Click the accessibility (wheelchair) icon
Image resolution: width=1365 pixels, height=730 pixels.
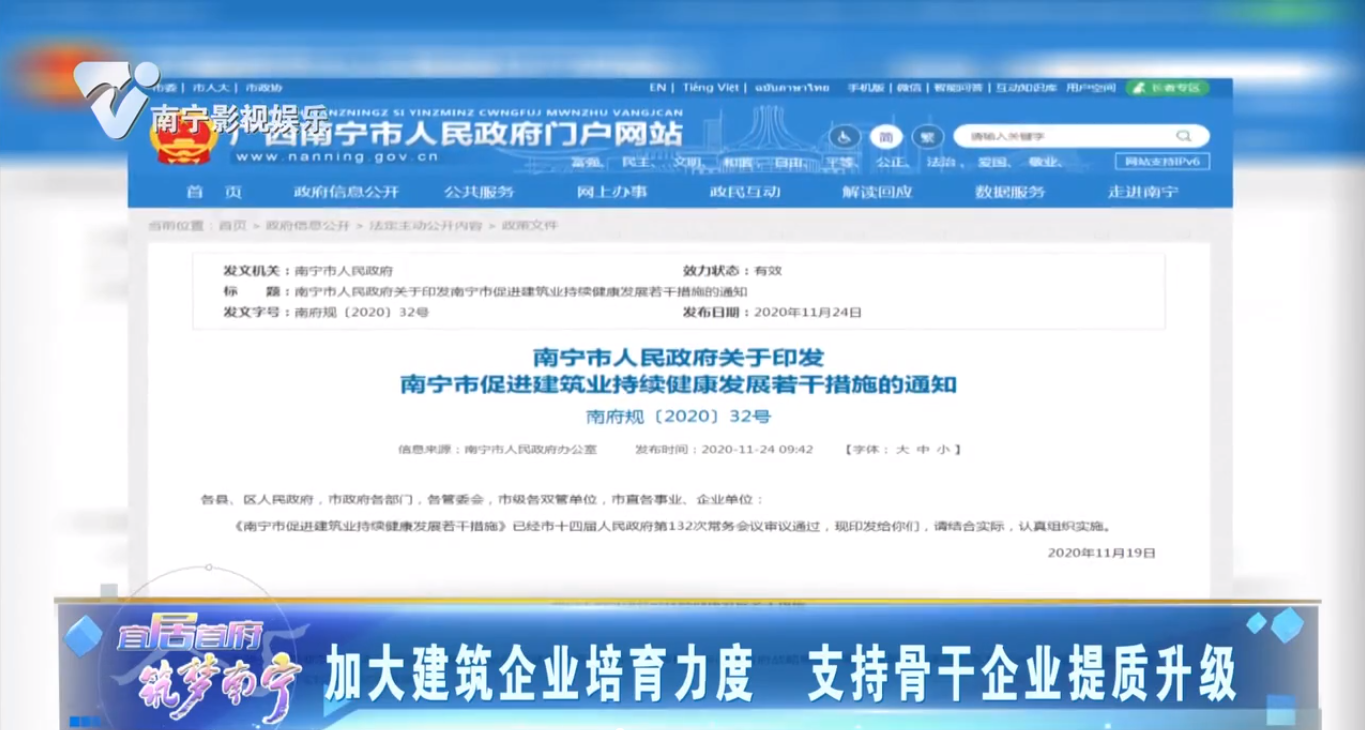pos(845,136)
